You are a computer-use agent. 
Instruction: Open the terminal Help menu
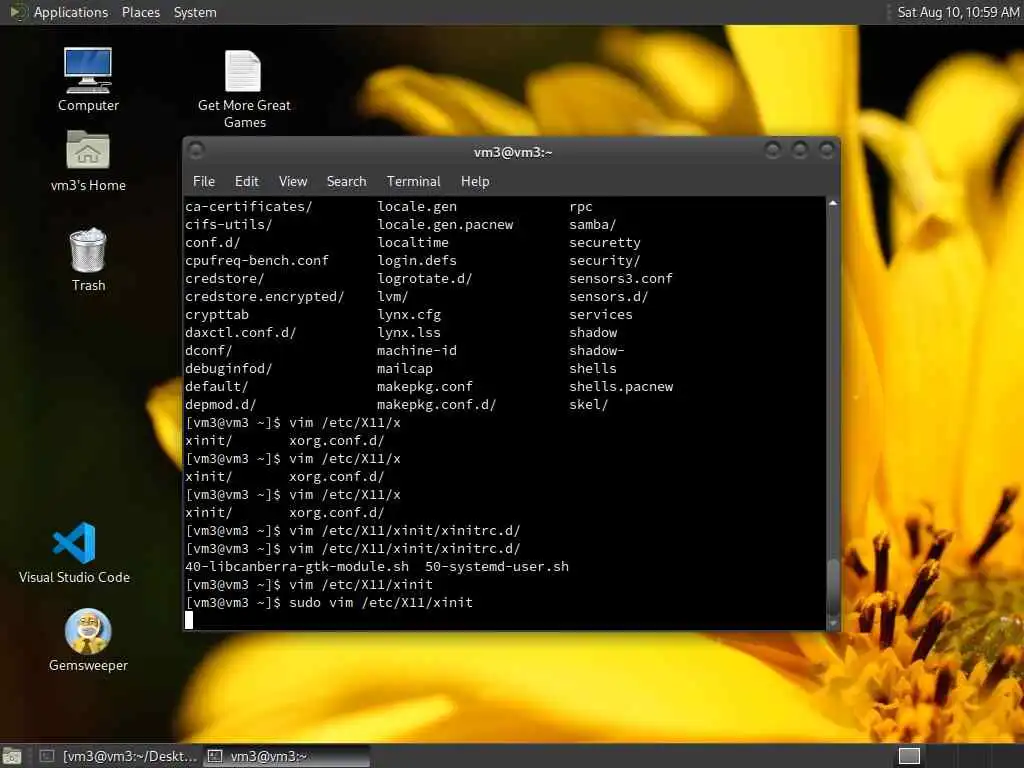pos(475,182)
